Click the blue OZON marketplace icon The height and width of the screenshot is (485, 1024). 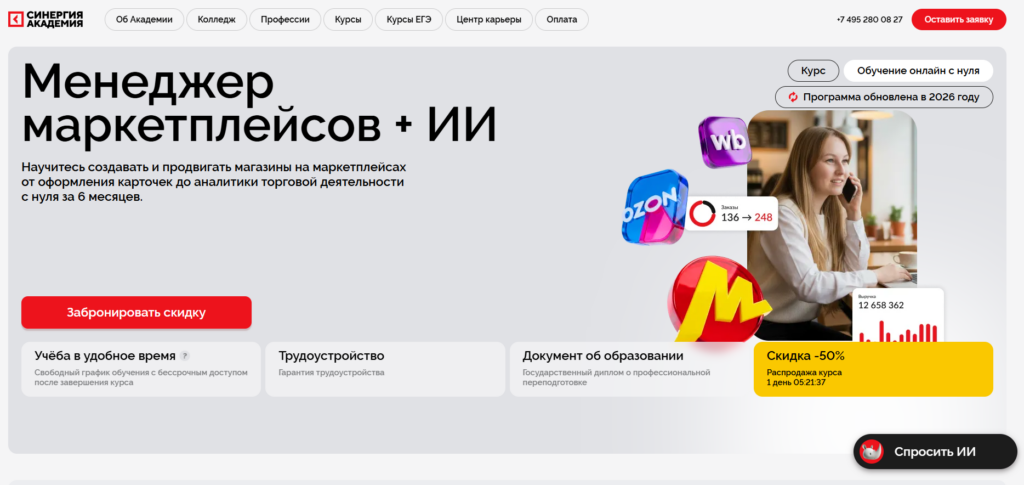tap(654, 207)
